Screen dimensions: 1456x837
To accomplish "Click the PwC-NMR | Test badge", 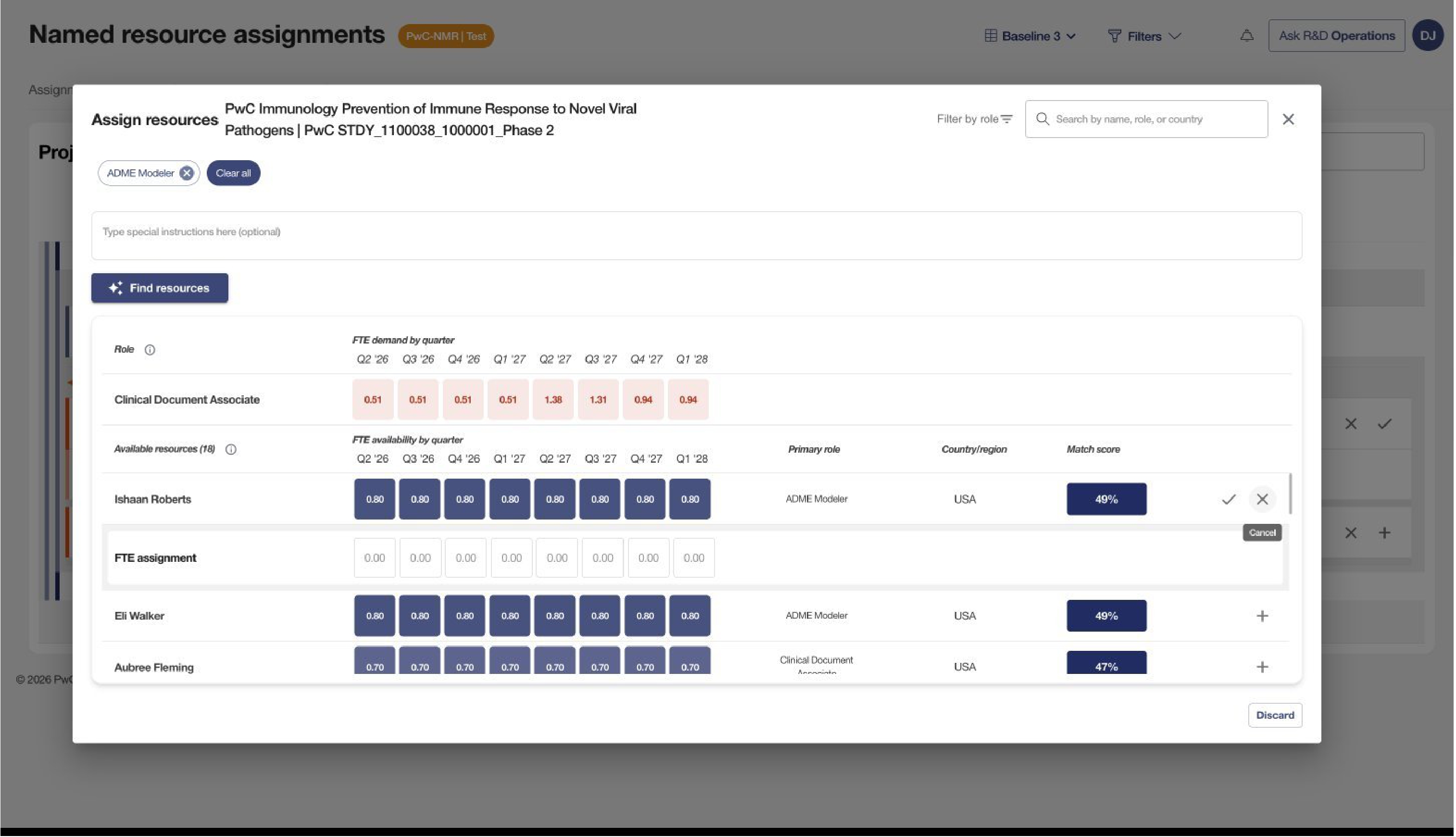I will (x=446, y=36).
